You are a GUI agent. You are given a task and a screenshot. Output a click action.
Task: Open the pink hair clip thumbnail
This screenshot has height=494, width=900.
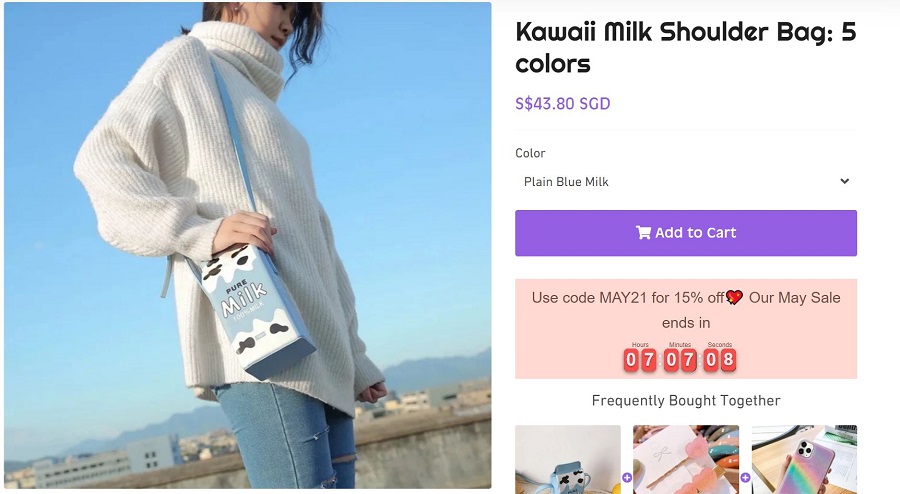[x=686, y=460]
